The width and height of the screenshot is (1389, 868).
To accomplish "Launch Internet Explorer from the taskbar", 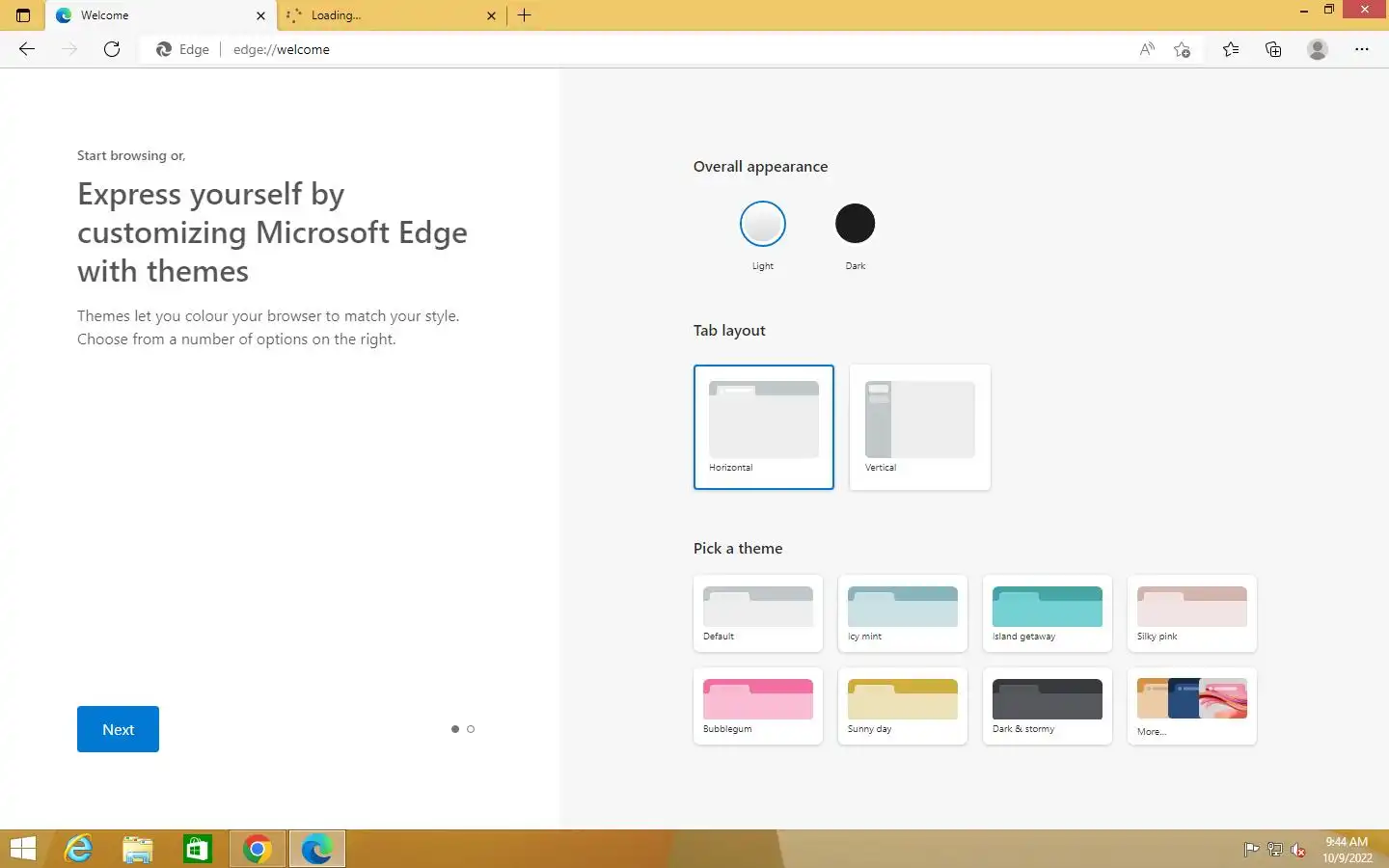I will point(78,849).
